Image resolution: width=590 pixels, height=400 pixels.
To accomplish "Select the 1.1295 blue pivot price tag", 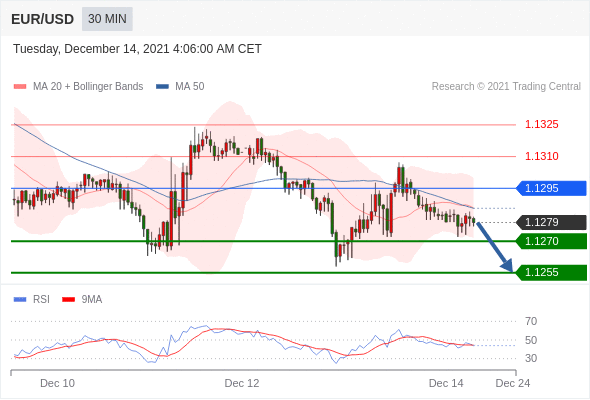I will [x=551, y=188].
